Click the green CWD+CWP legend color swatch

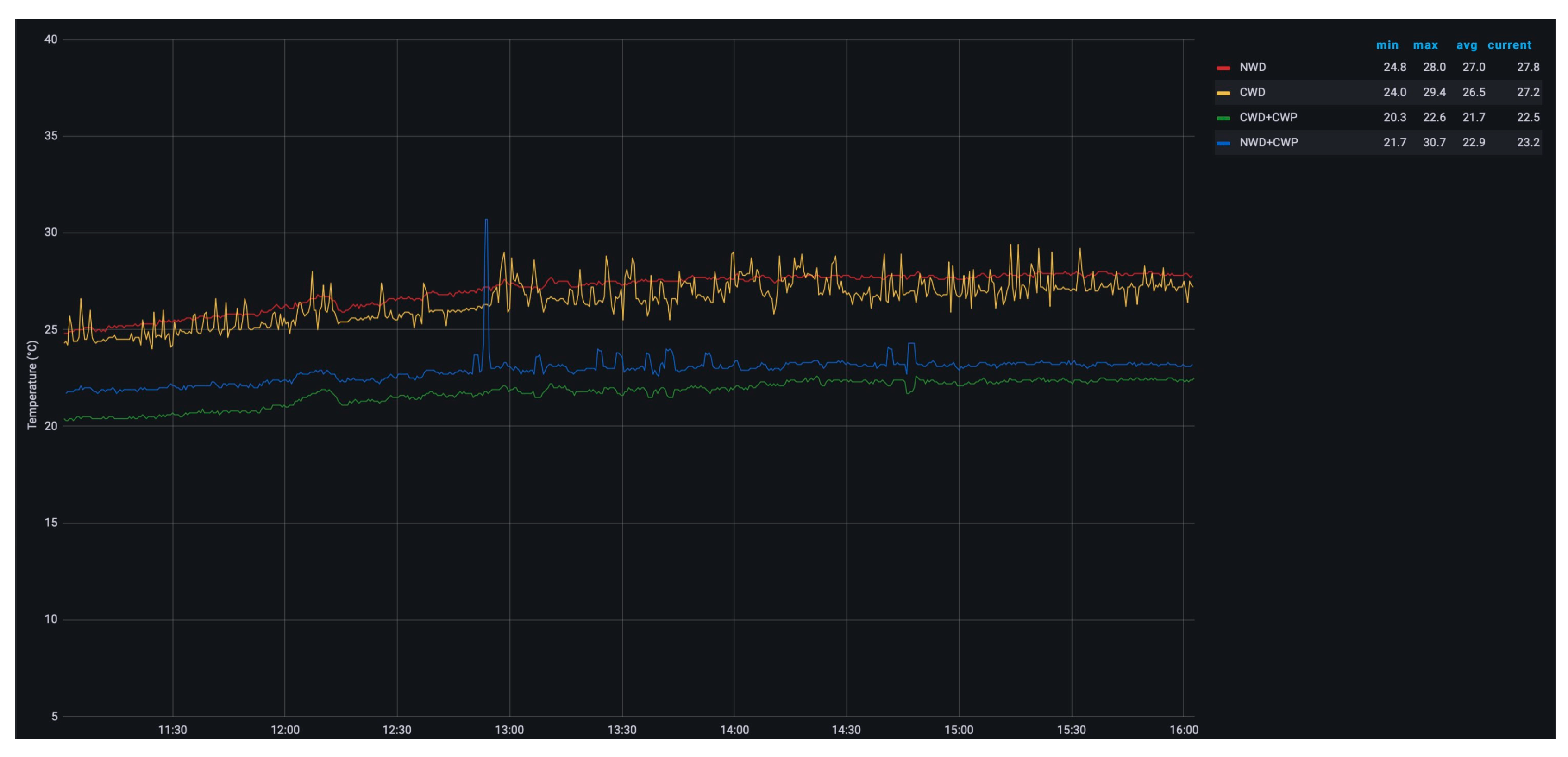click(x=1223, y=118)
